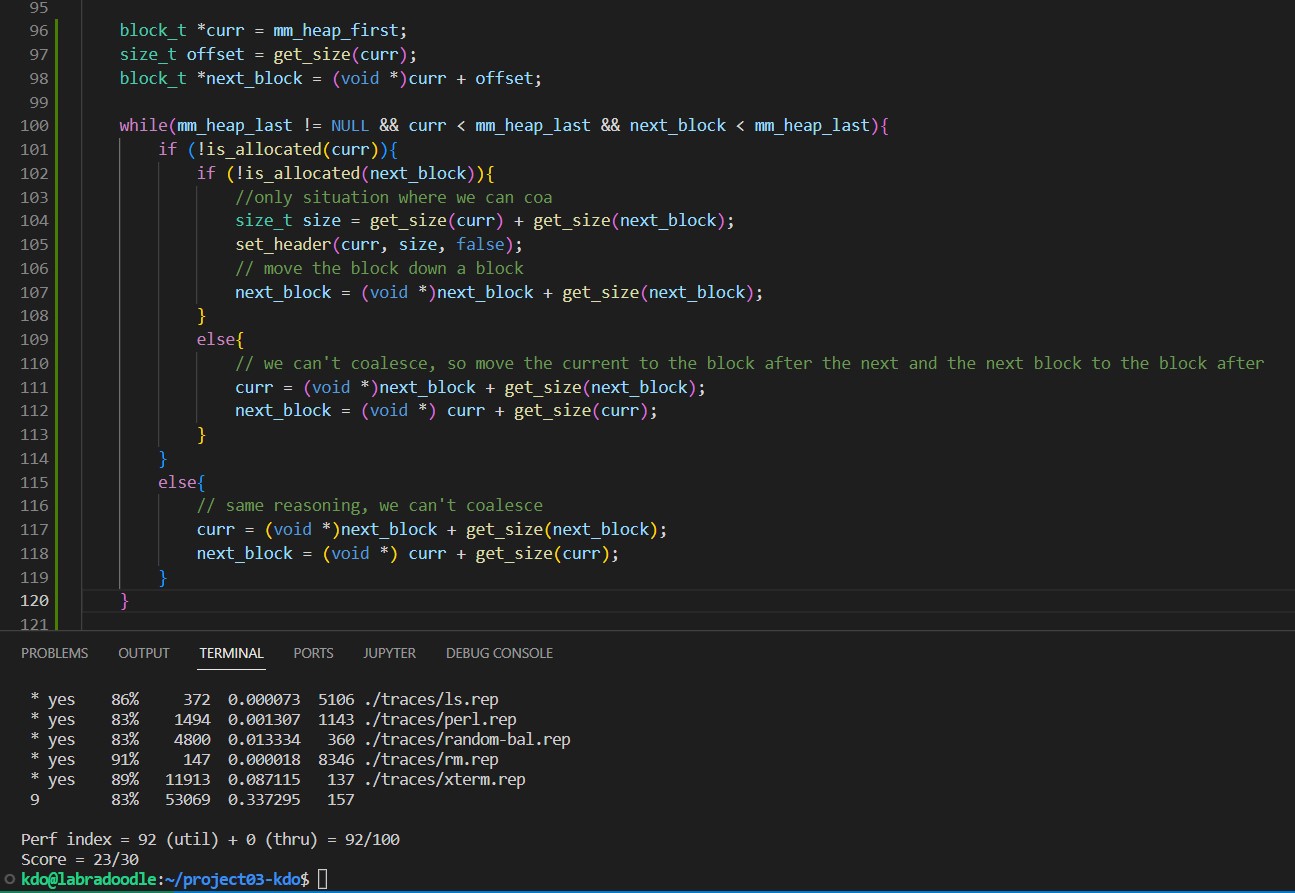Click the command decoration circle beside terminal prompt
1295x893 pixels.
point(9,879)
